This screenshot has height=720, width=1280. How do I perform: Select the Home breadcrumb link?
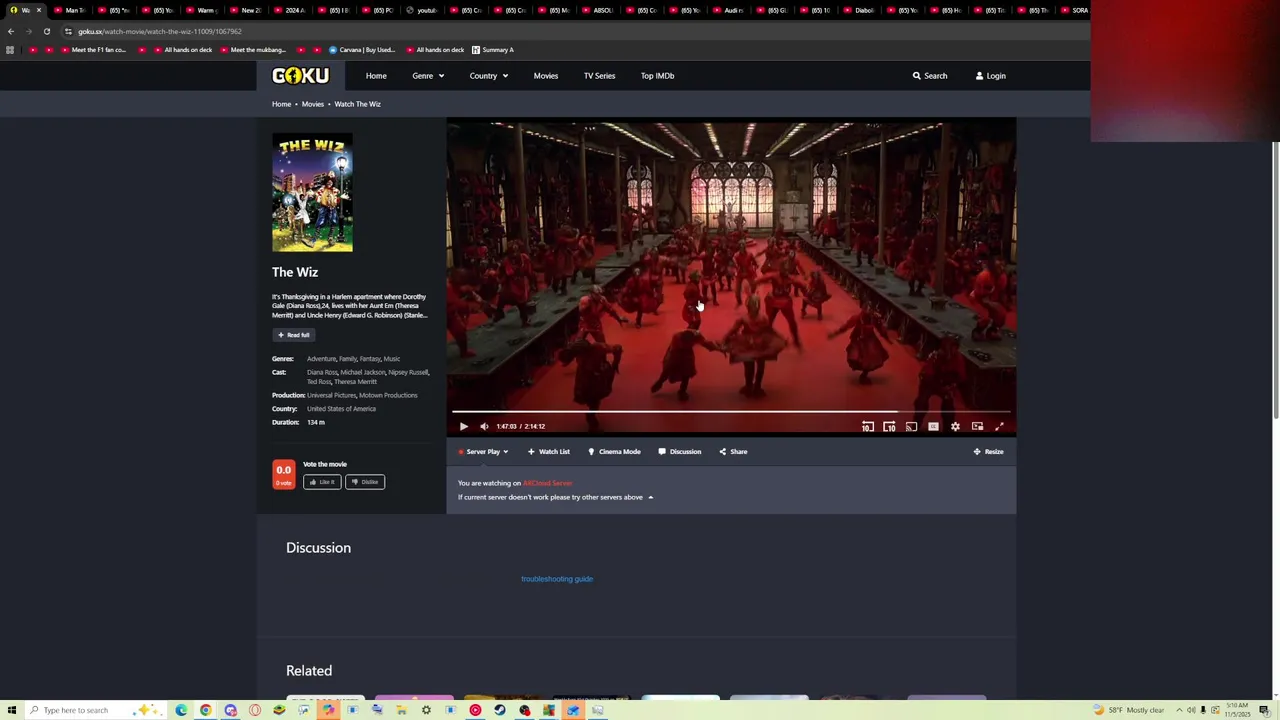(281, 104)
